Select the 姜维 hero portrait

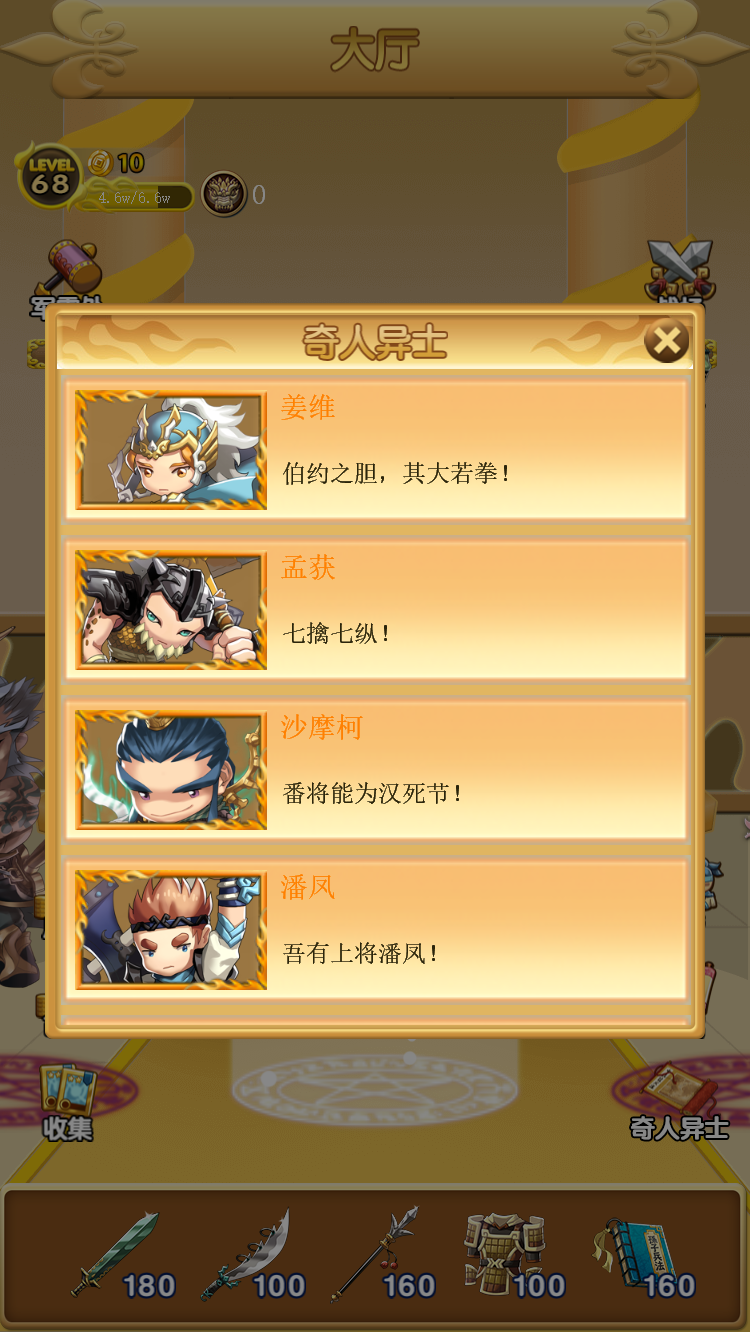[171, 450]
